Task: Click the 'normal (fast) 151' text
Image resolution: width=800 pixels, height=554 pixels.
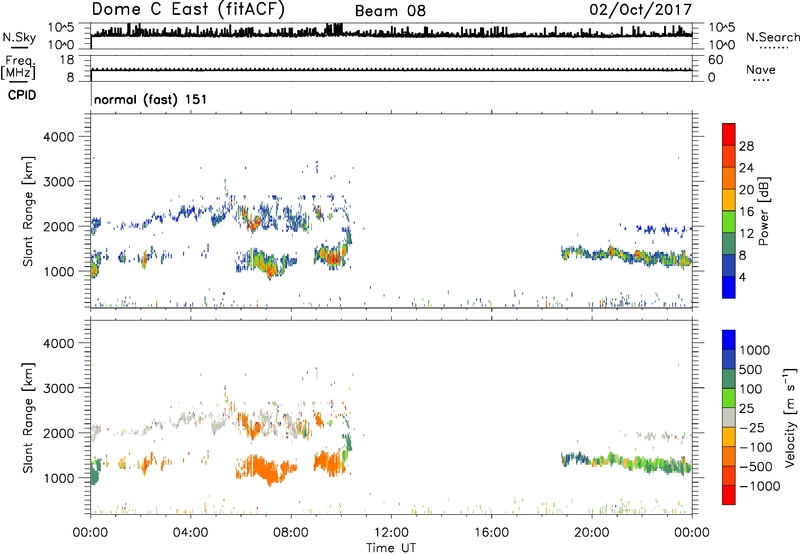Action: point(151,99)
